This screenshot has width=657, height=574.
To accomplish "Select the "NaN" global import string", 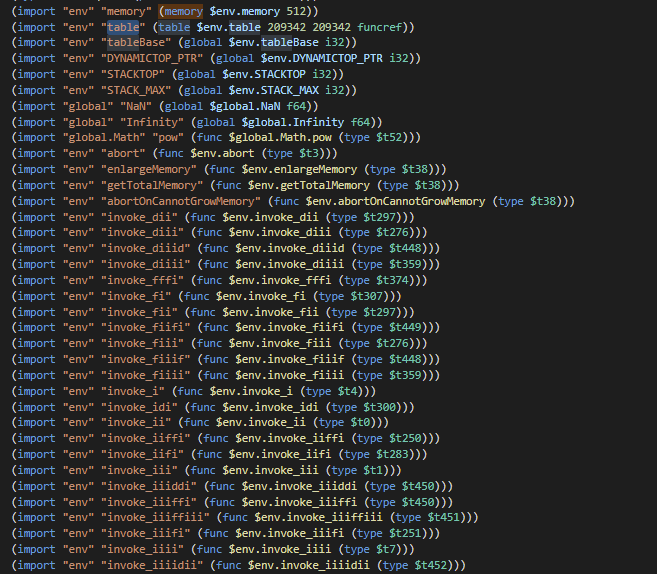I will click(136, 106).
